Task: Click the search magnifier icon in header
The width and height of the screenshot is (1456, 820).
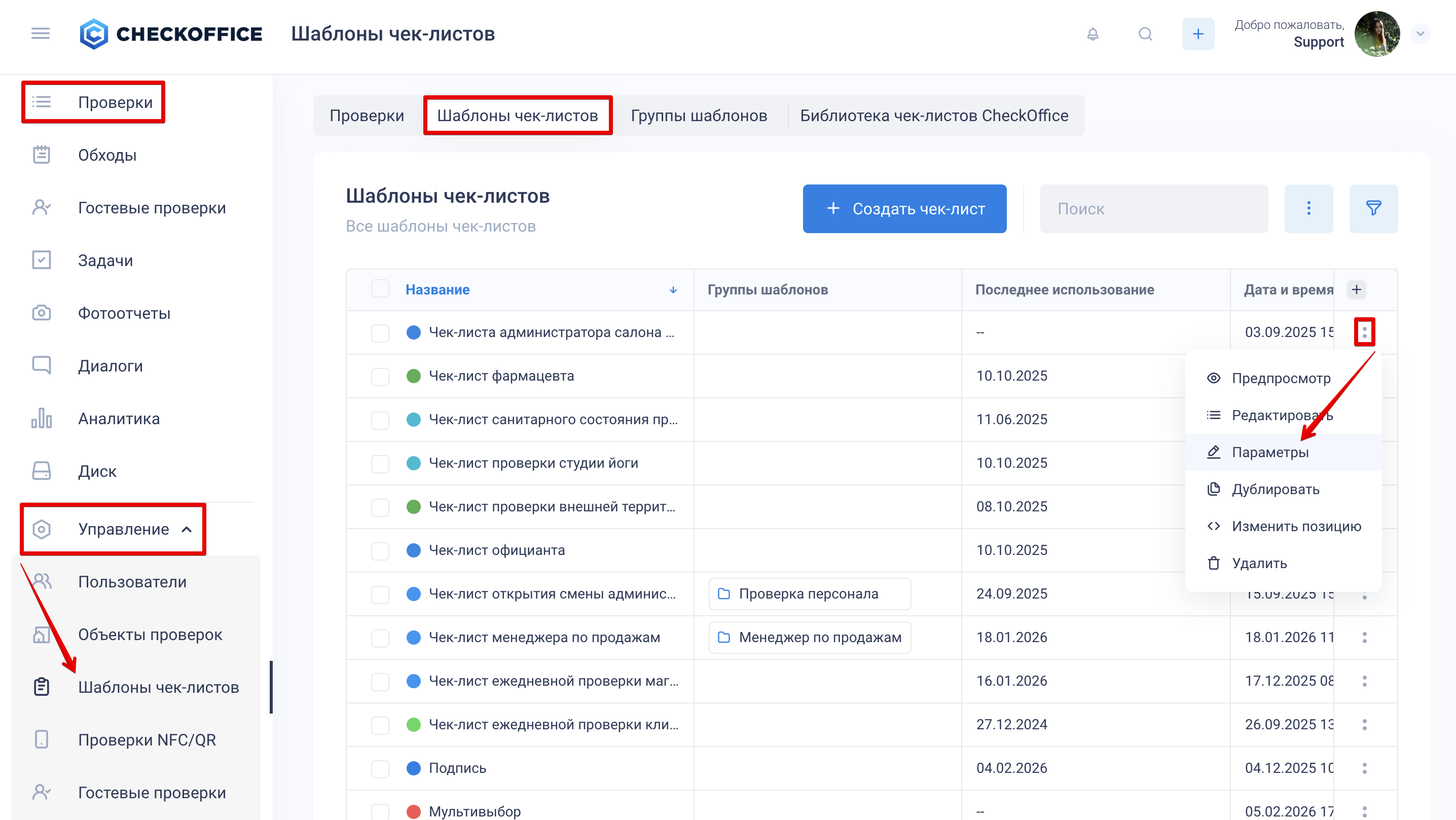Action: (x=1145, y=34)
